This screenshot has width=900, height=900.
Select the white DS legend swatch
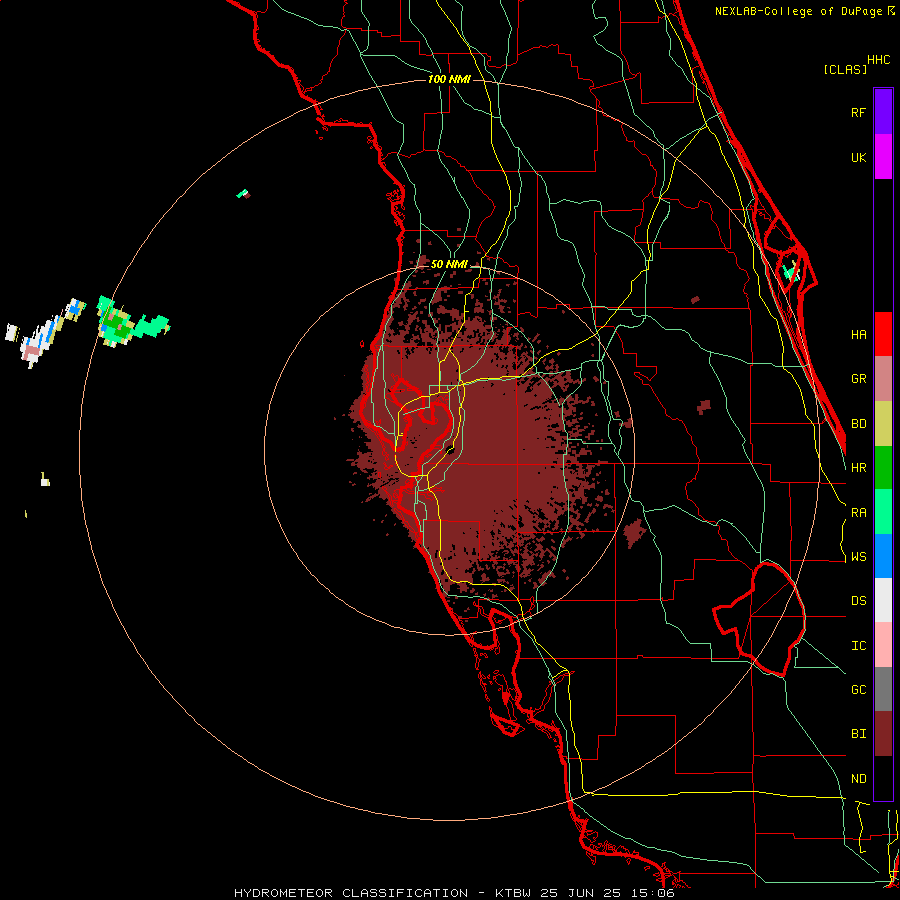[x=883, y=600]
